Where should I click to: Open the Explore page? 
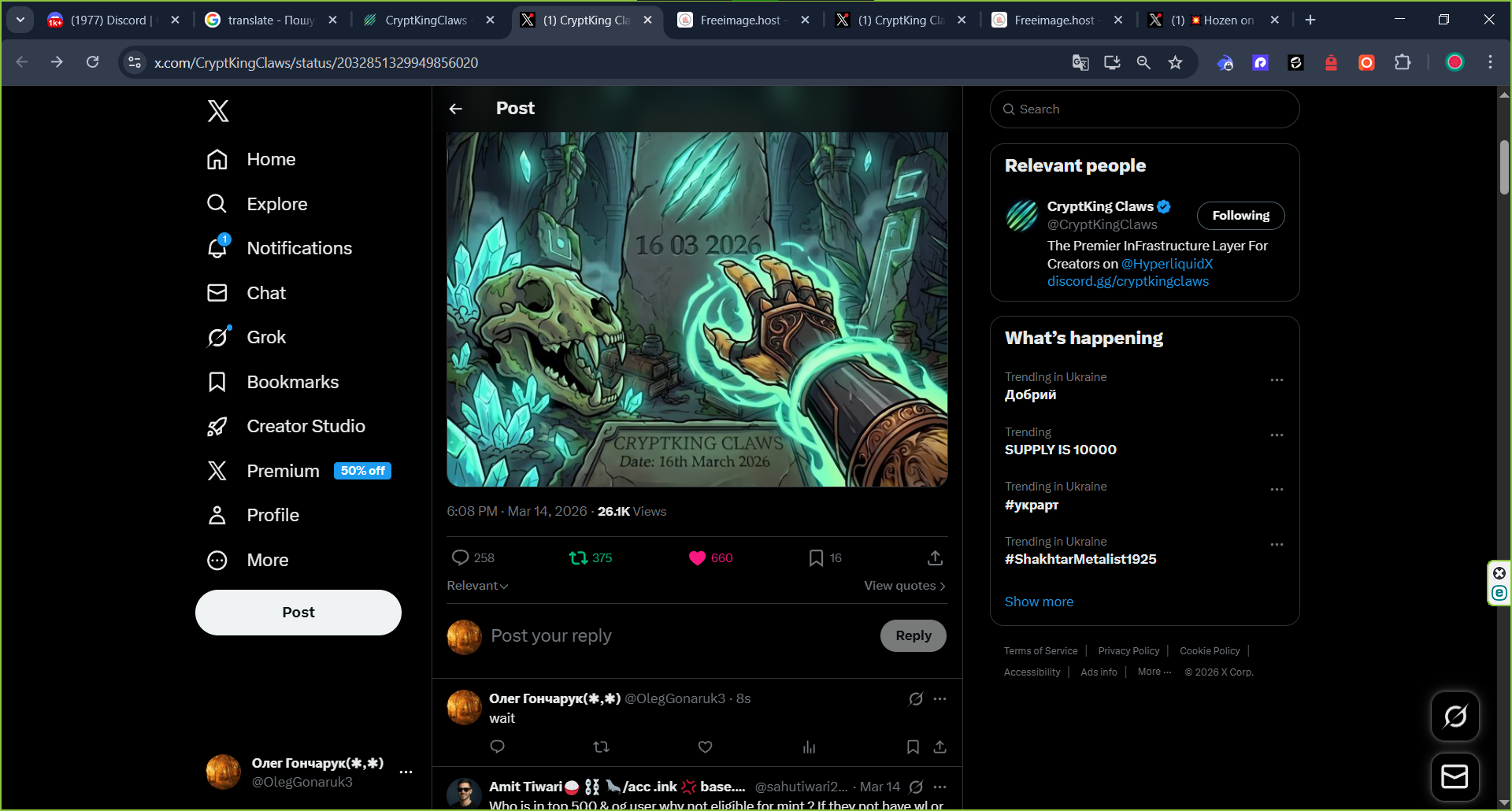point(257,204)
